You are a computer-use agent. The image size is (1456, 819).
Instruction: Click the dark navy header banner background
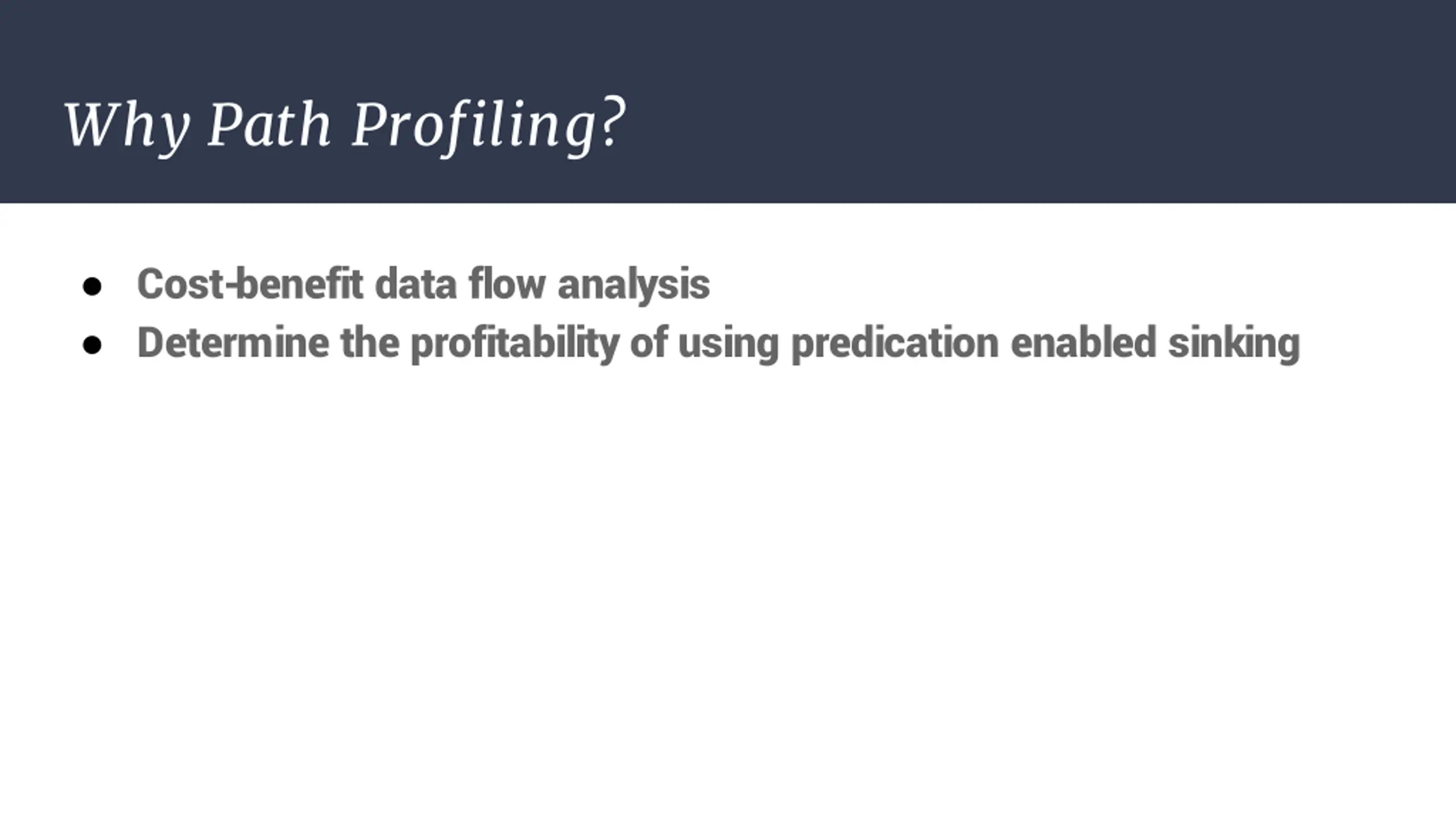click(1024, 101)
